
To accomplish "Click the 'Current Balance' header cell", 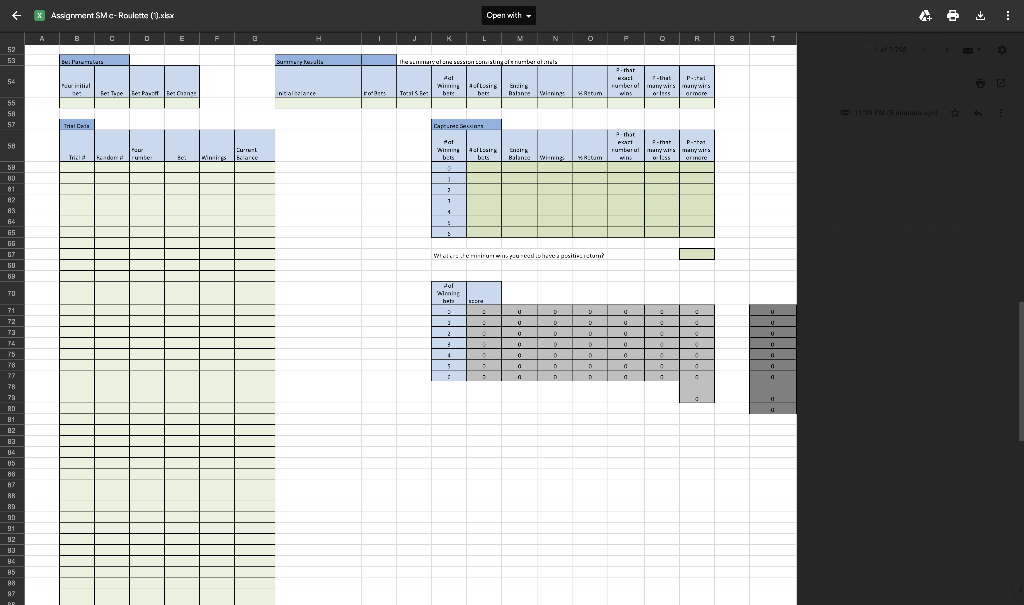I will (254, 146).
